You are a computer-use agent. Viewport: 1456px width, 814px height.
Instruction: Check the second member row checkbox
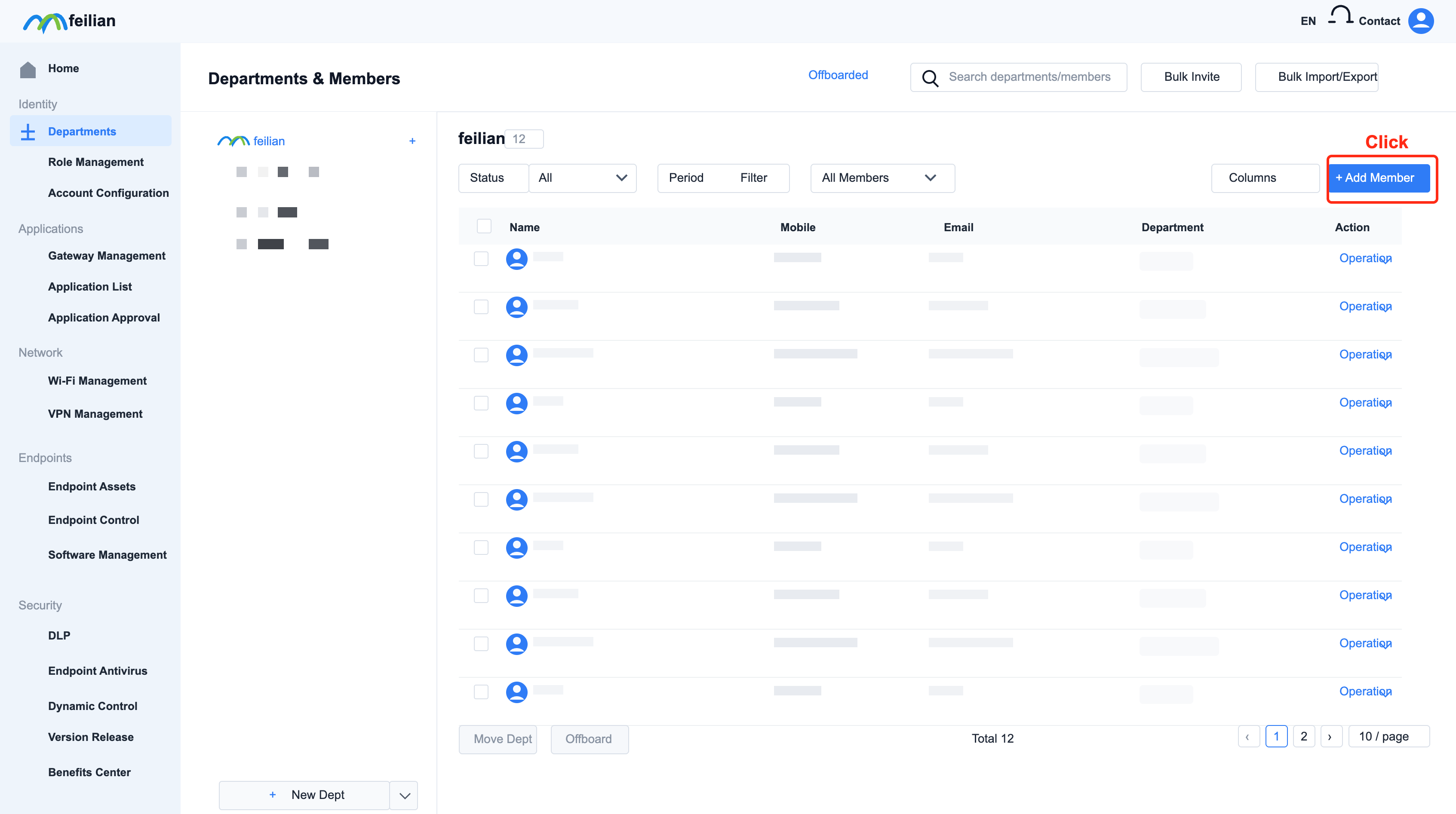481,307
